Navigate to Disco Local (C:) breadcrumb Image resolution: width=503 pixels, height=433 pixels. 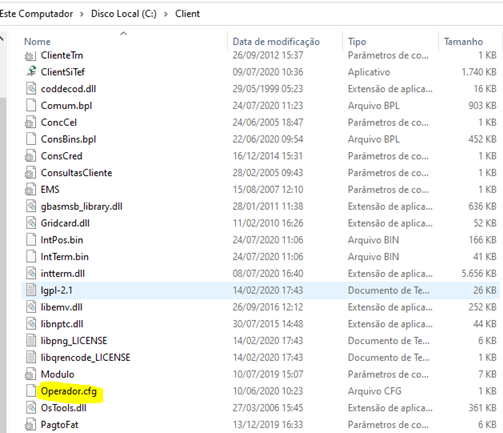pyautogui.click(x=124, y=14)
